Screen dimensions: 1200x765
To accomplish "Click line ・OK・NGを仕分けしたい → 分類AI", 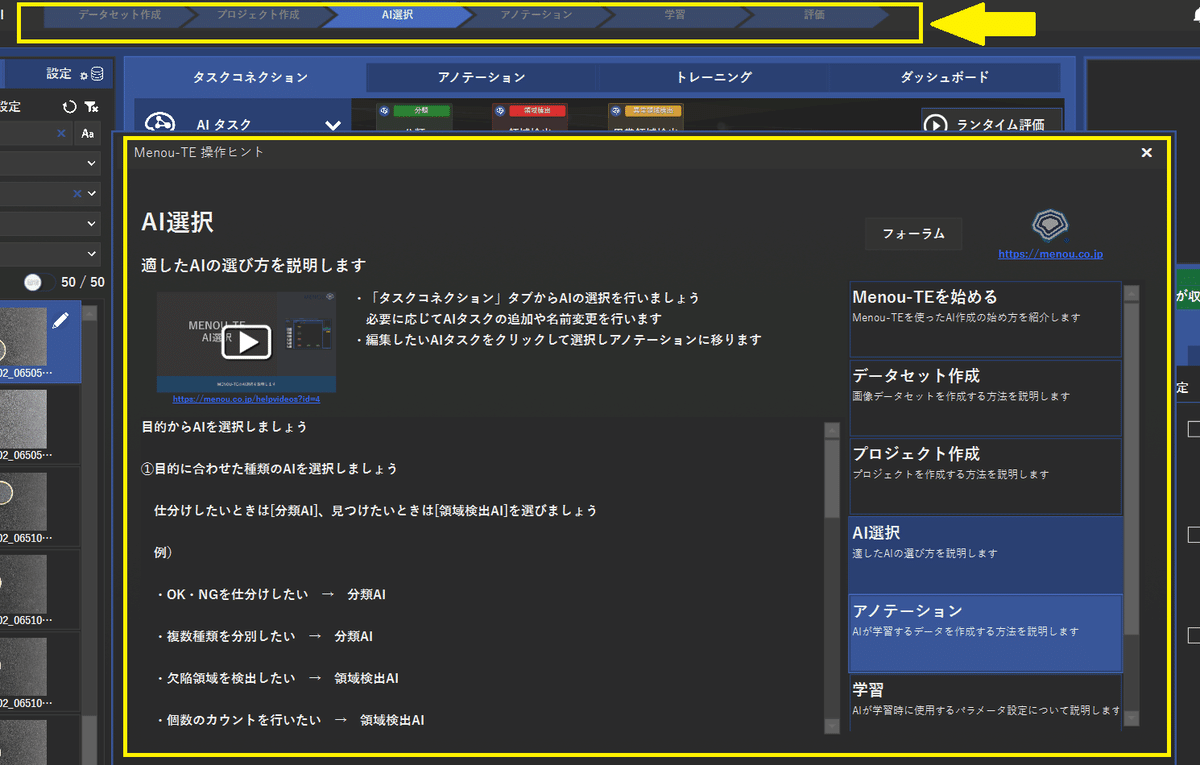I will pyautogui.click(x=270, y=594).
